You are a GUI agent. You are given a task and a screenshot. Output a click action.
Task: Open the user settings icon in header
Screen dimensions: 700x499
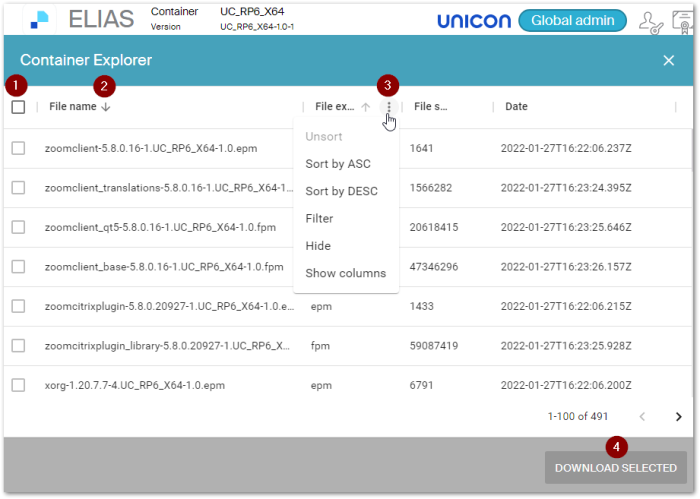pos(651,20)
